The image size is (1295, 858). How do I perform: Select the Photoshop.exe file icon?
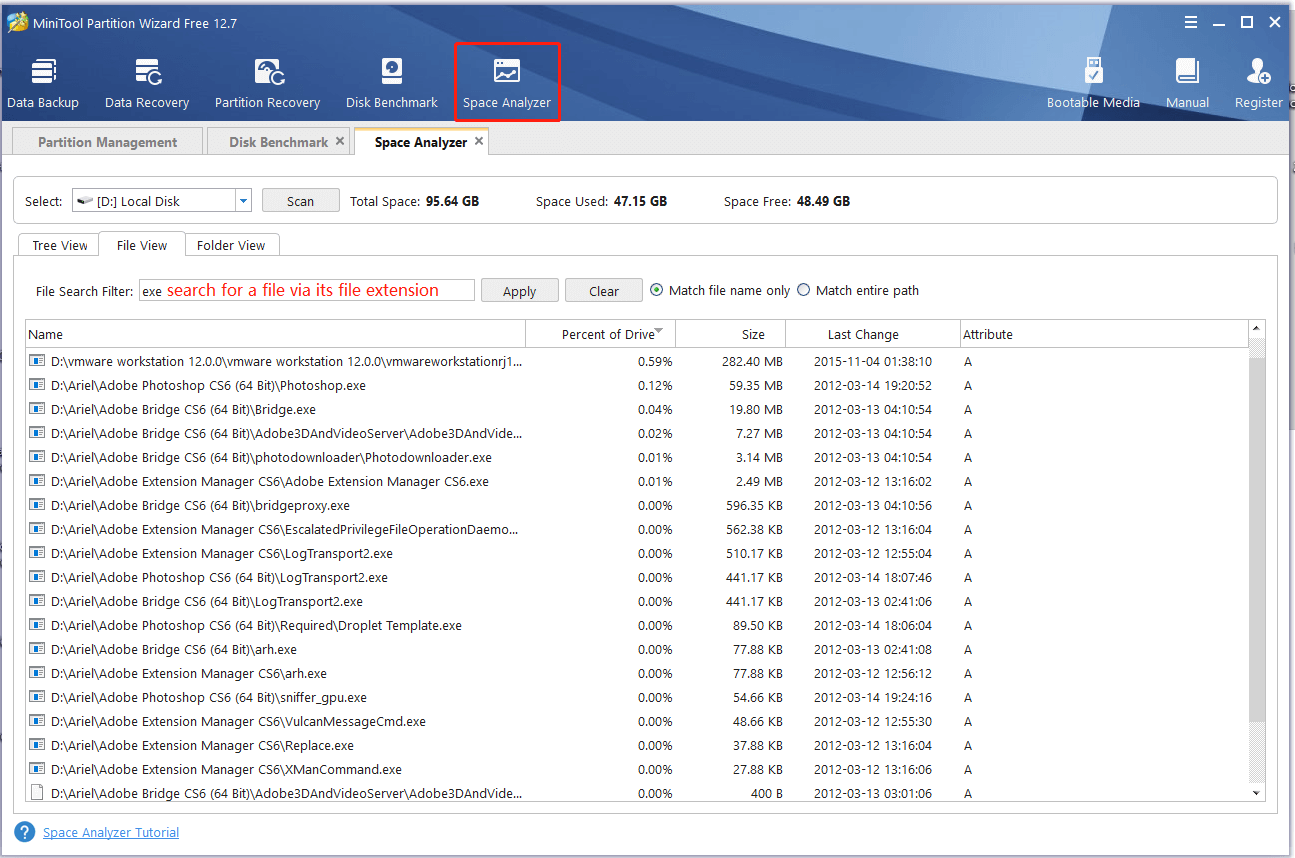tap(37, 385)
